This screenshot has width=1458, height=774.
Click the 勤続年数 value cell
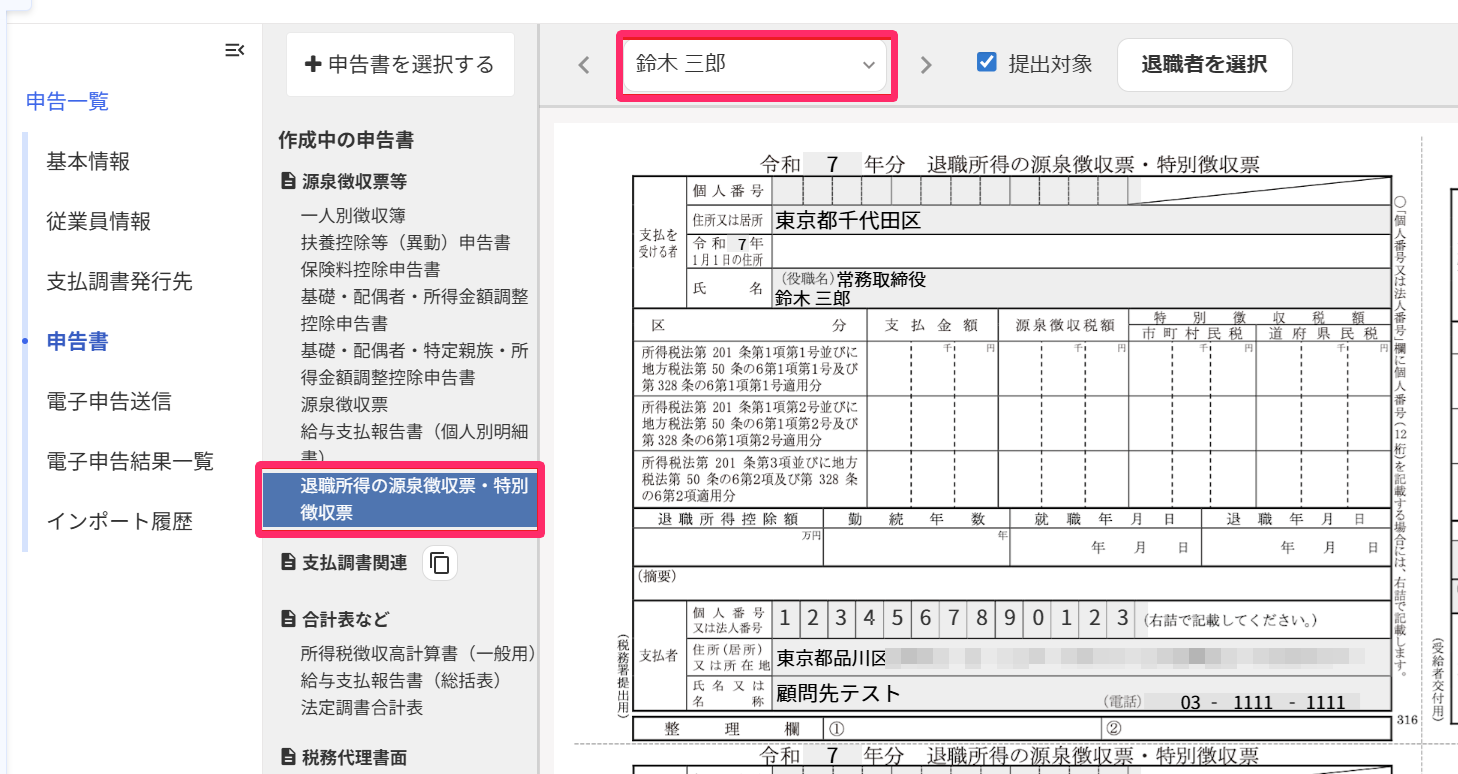coord(916,547)
